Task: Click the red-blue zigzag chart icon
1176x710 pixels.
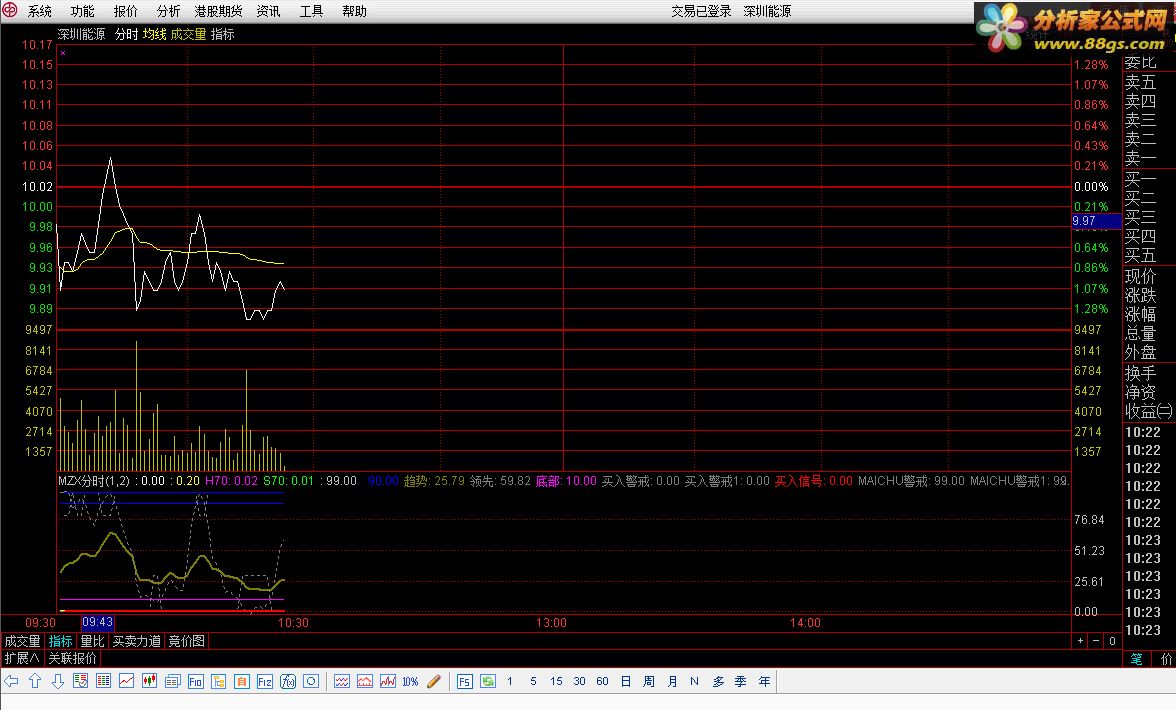Action: (x=388, y=681)
